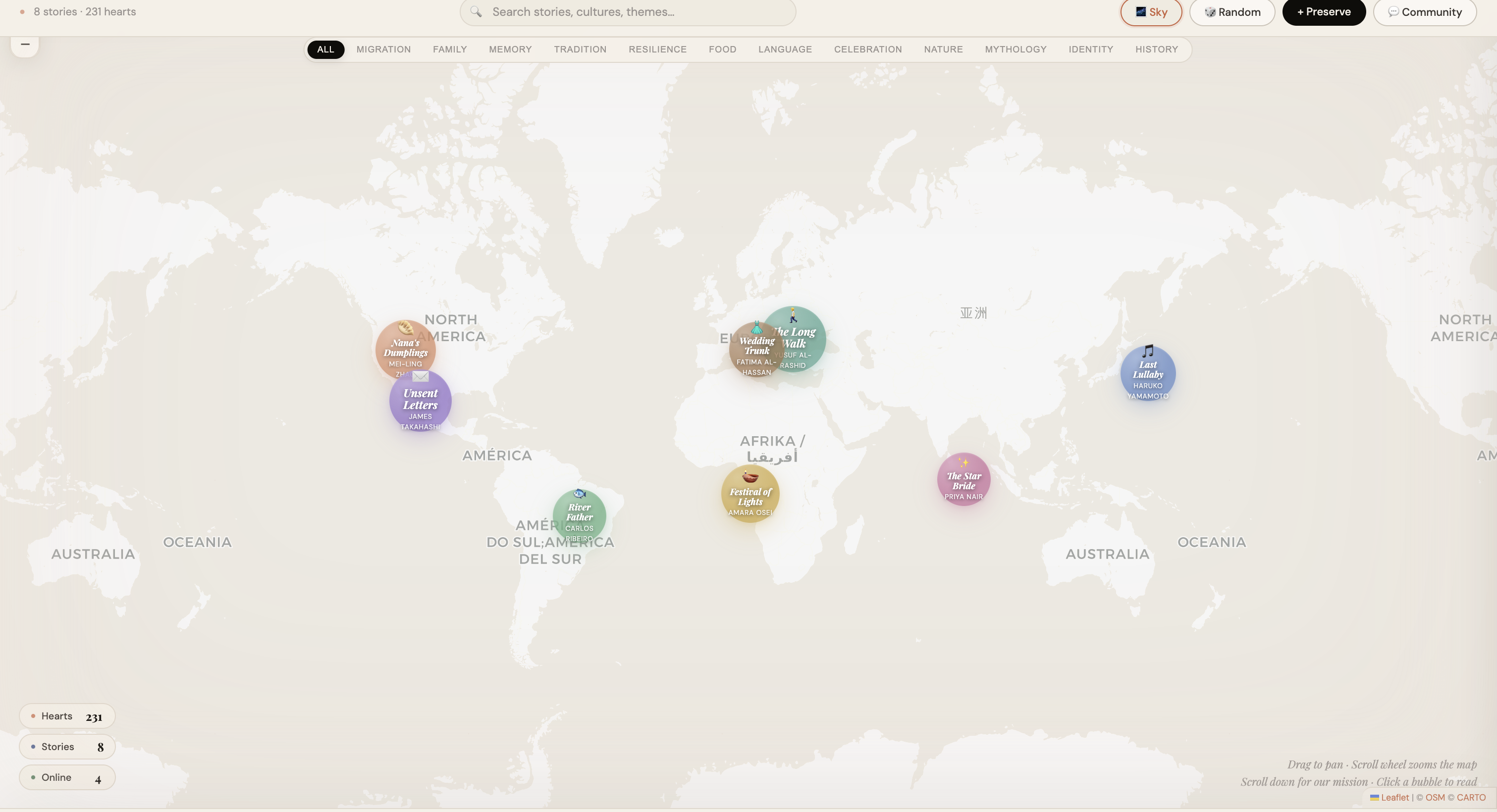1497x812 pixels.
Task: Click the Random story button
Action: [1231, 12]
